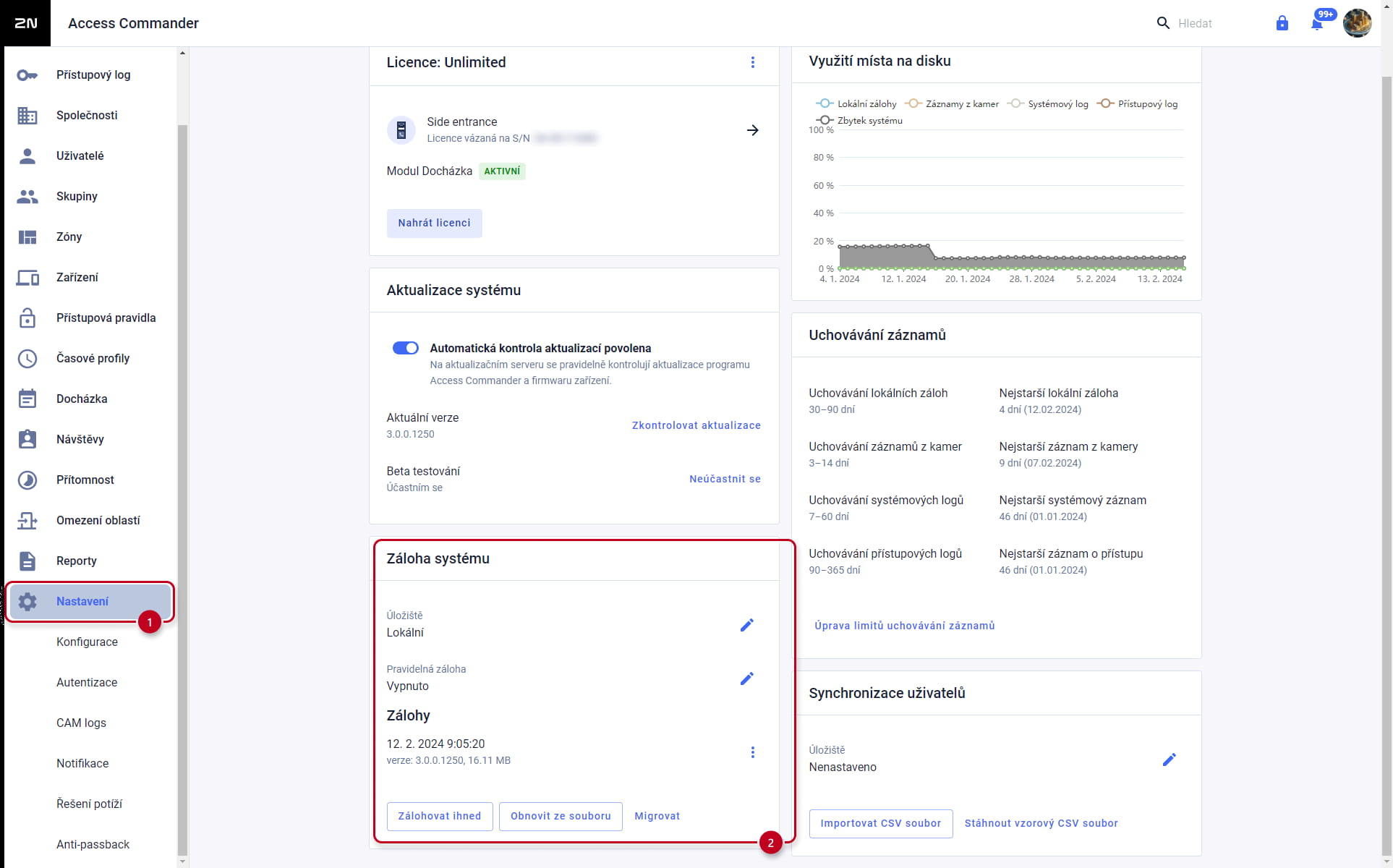Edit Pravidelná záloha pencil icon
The width and height of the screenshot is (1393, 868).
tap(747, 678)
